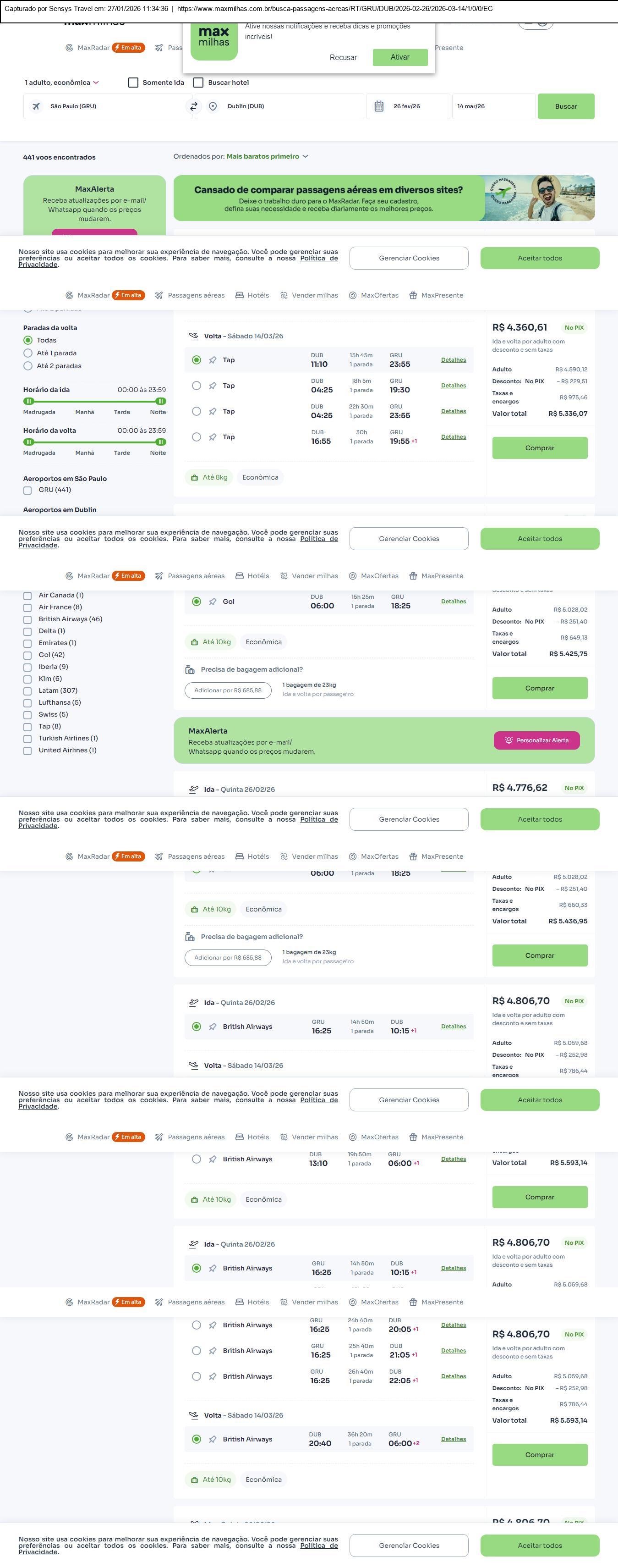Viewport: 618px width, 1568px height.
Task: Click the swap origin and destination arrows icon
Action: coord(193,106)
